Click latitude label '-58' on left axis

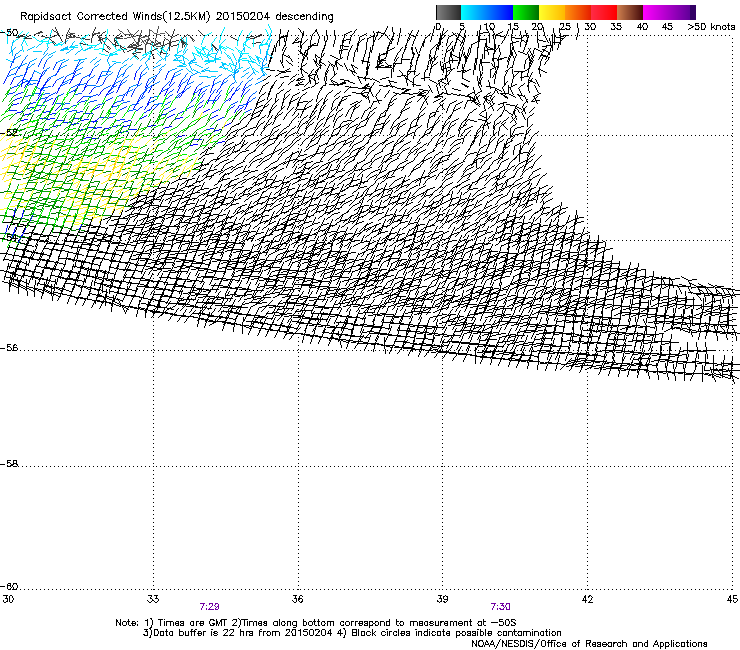click(9, 464)
